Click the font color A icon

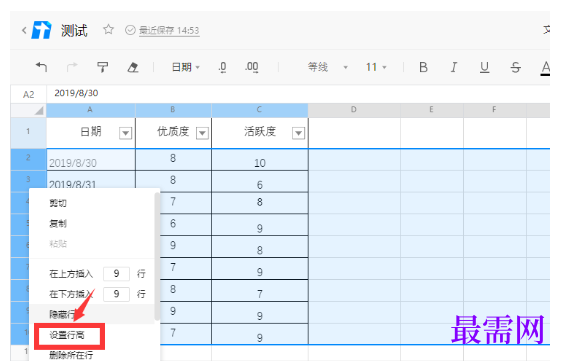click(545, 68)
